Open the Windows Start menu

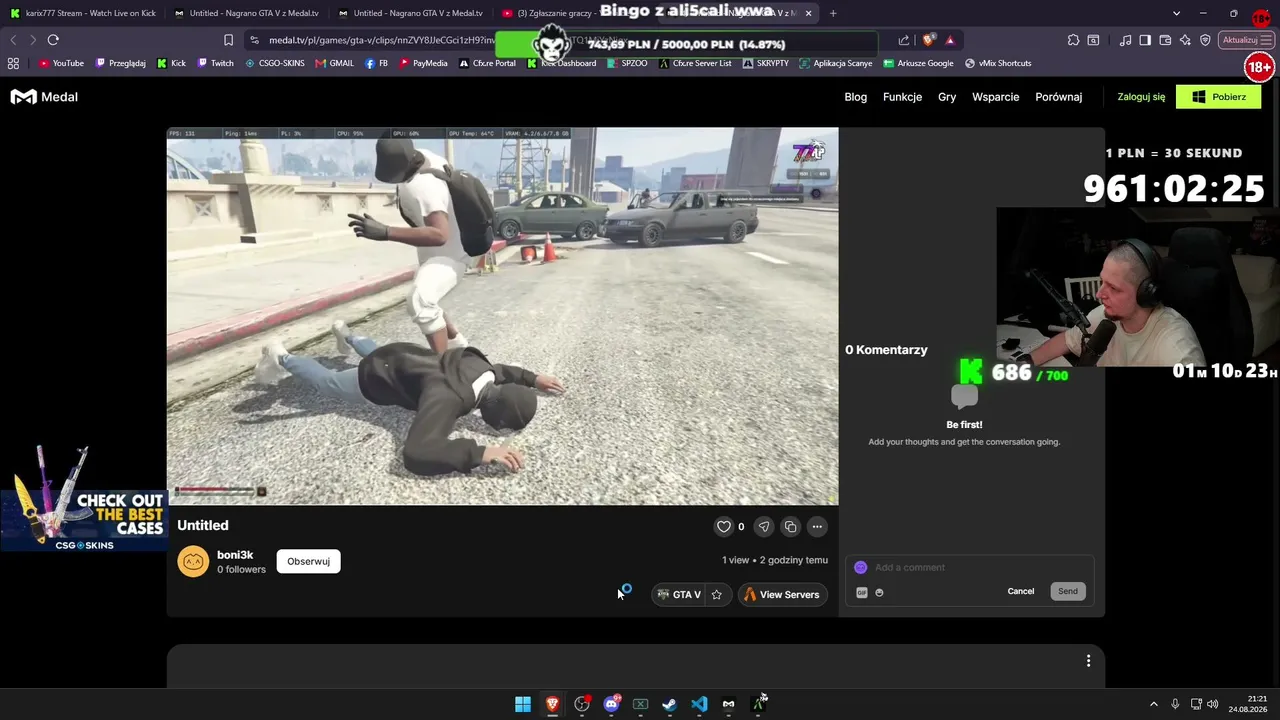[523, 704]
